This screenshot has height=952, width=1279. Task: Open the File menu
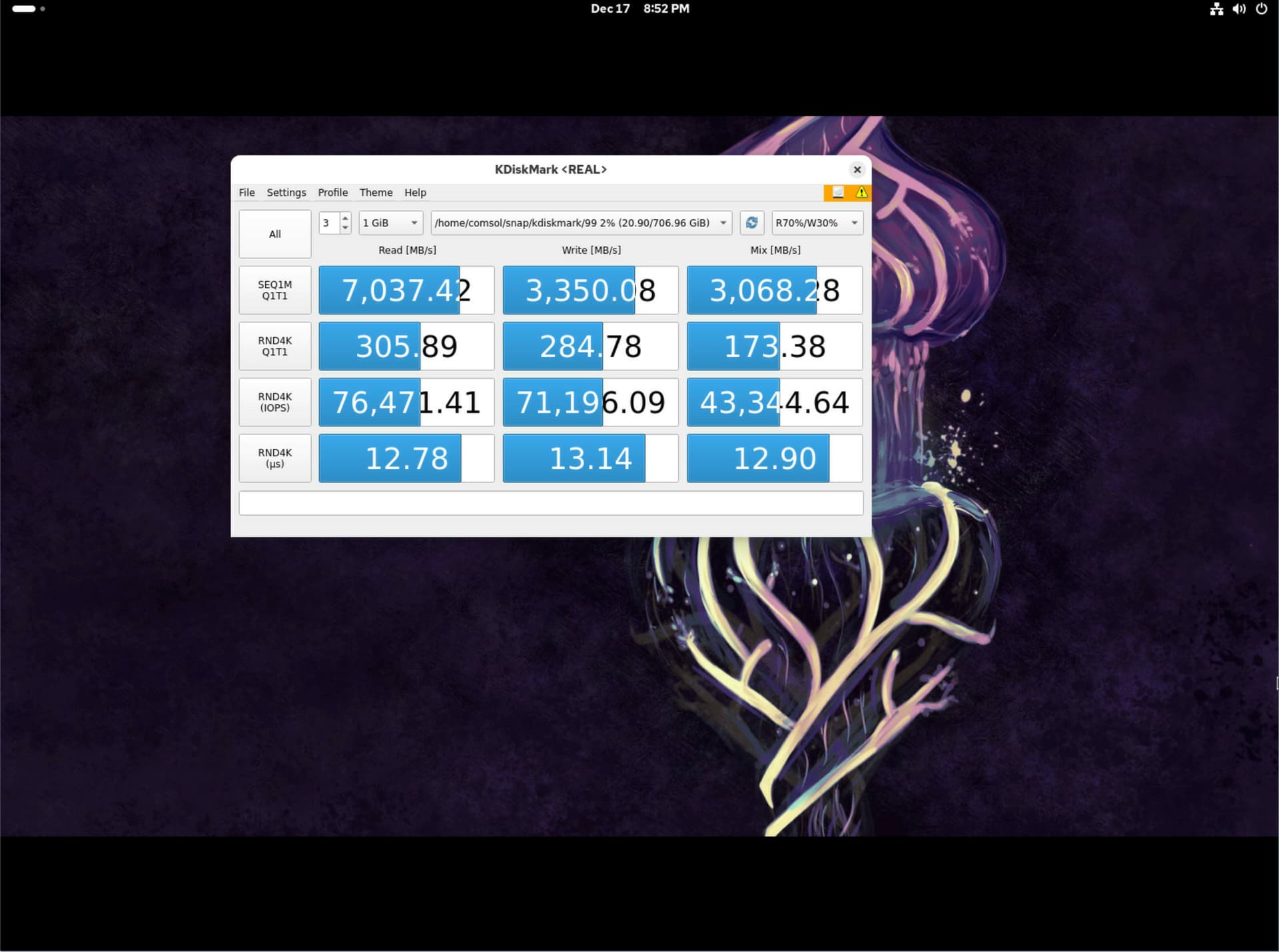pos(246,193)
